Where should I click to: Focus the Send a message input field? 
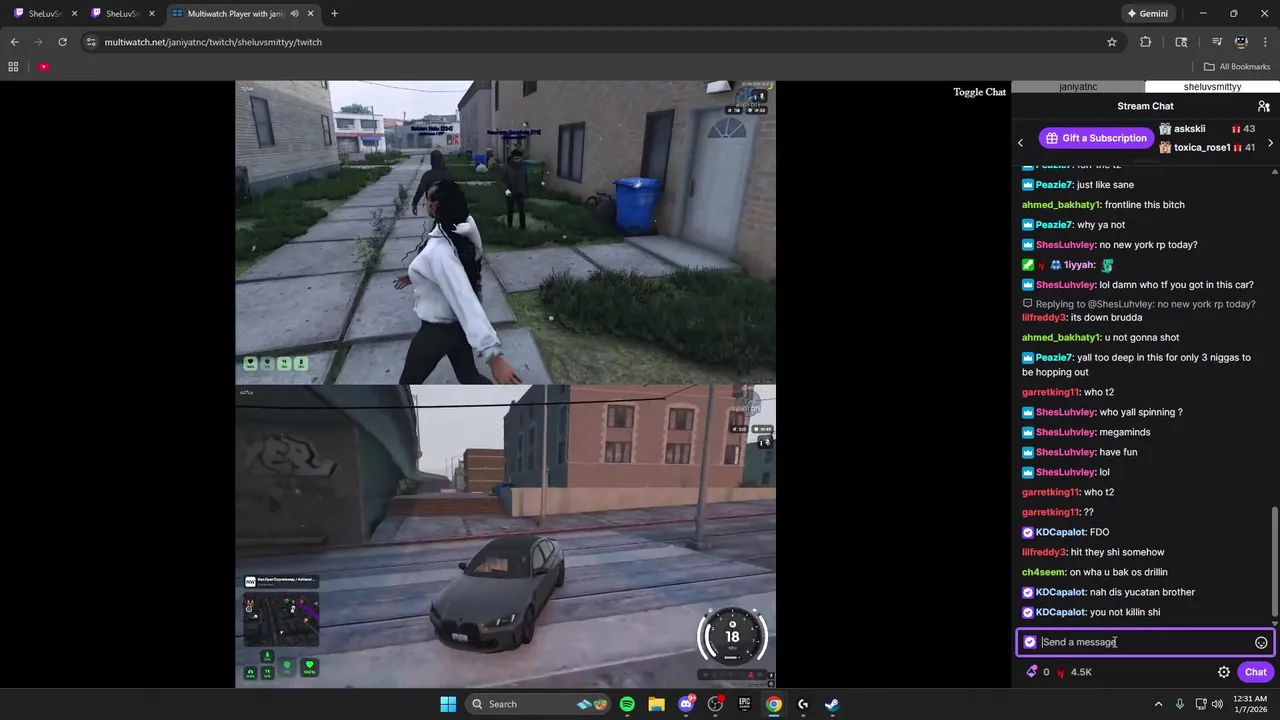pos(1146,642)
